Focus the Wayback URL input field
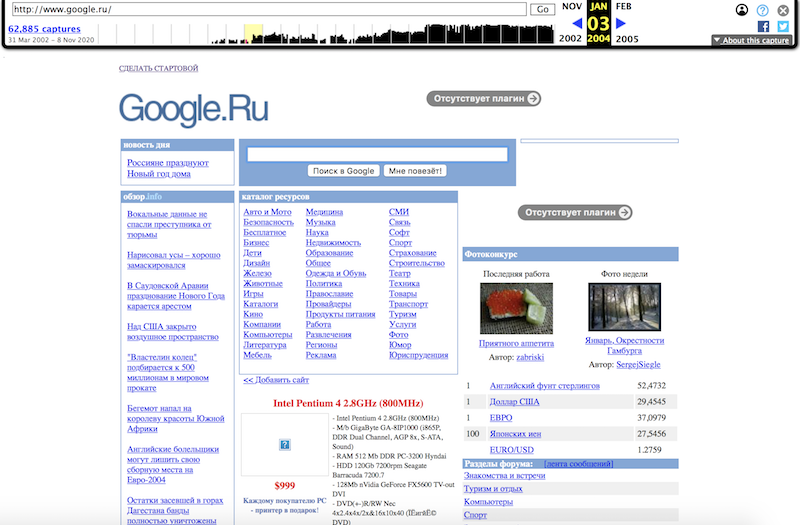This screenshot has height=525, width=800. 269,9
